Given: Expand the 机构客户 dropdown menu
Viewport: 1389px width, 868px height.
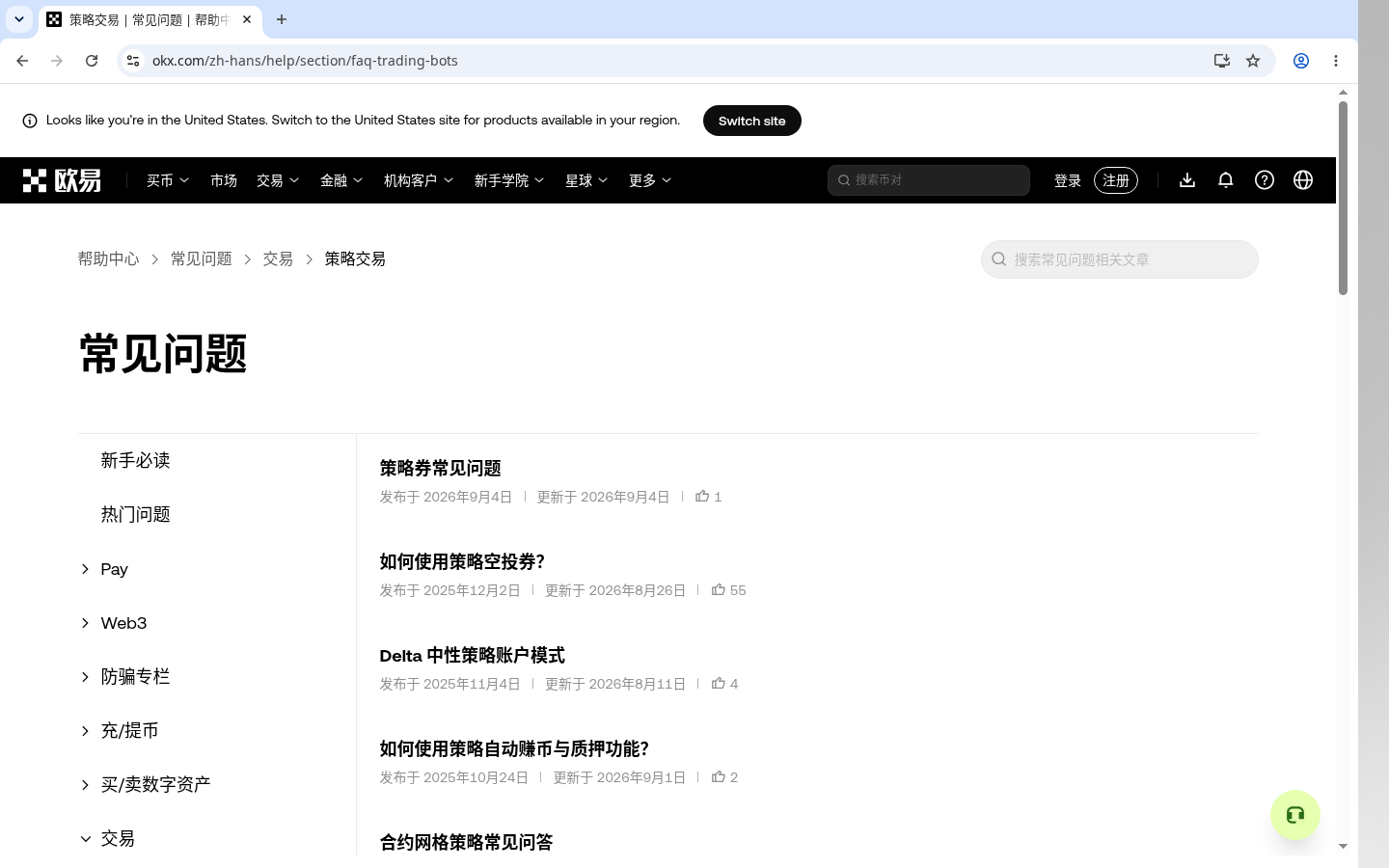Looking at the screenshot, I should click(x=419, y=180).
